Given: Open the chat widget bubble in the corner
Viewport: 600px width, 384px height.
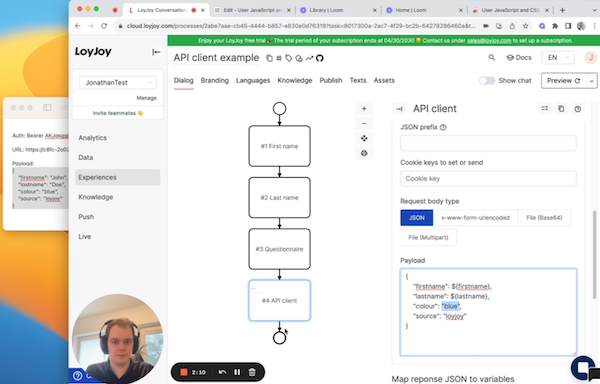Looking at the screenshot, I should coord(583,368).
